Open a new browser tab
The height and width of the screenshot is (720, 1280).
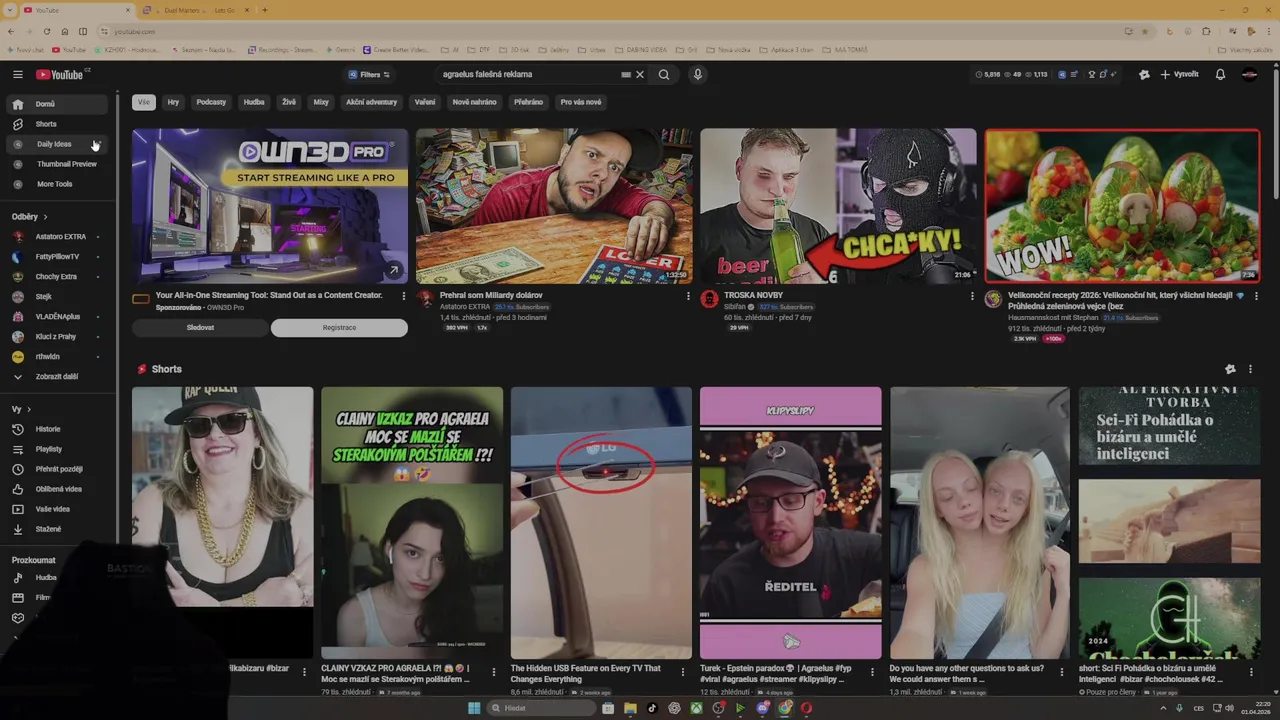[x=264, y=10]
